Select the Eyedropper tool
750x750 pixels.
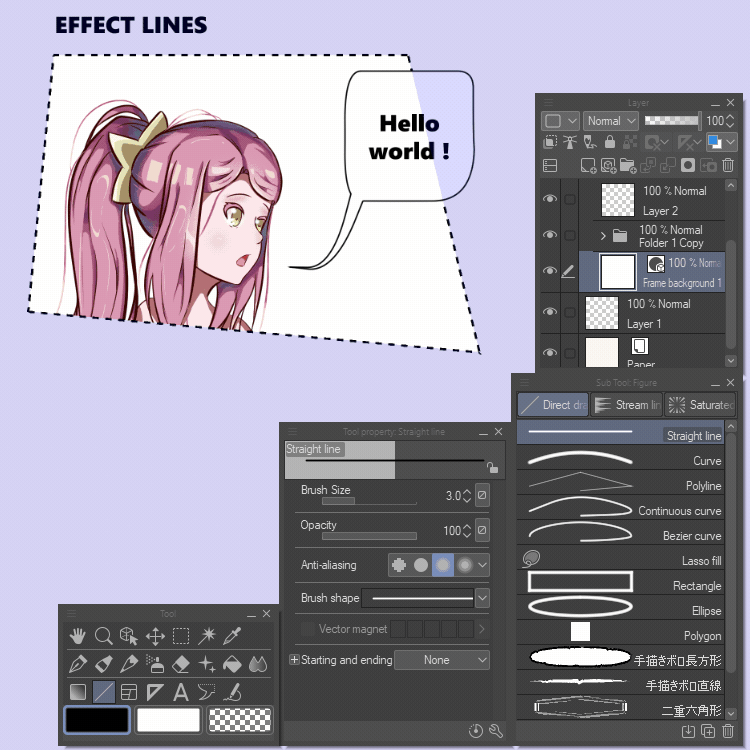coord(232,636)
